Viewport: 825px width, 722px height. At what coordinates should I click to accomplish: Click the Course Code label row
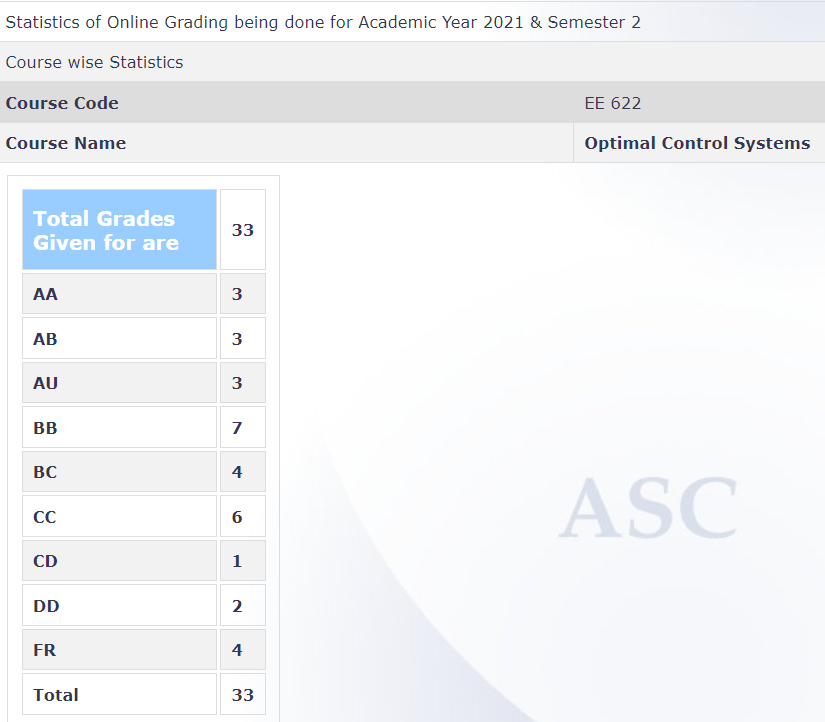(62, 102)
